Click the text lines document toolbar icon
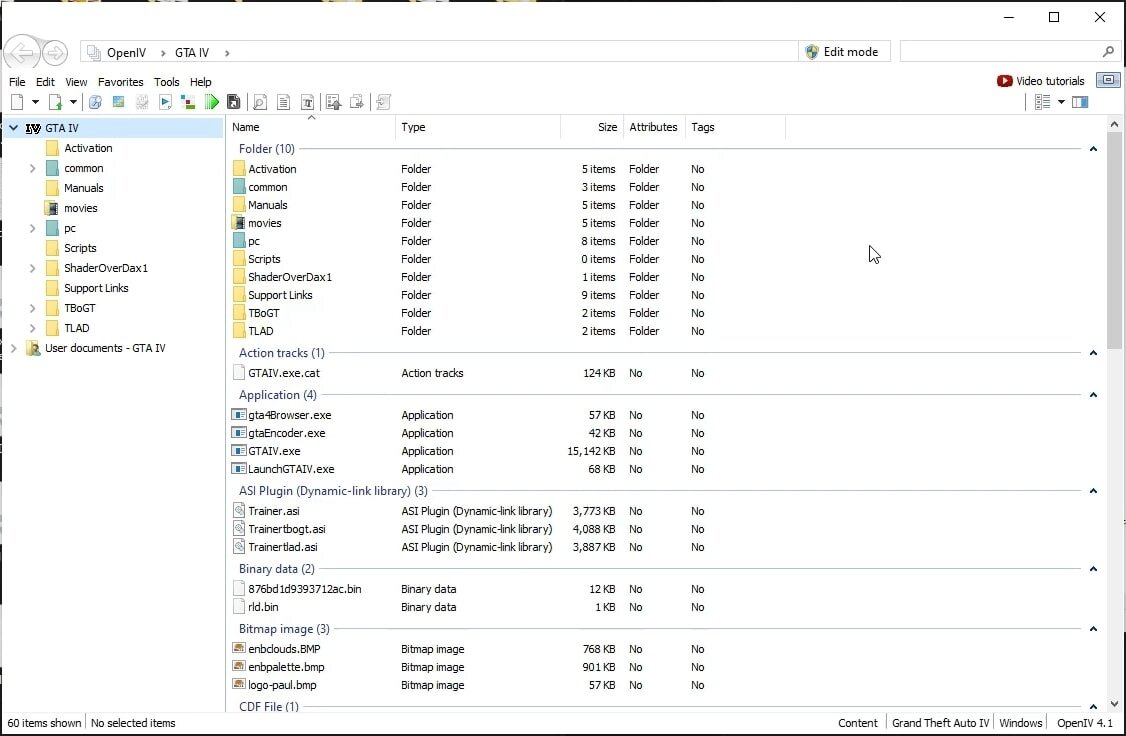 284,102
